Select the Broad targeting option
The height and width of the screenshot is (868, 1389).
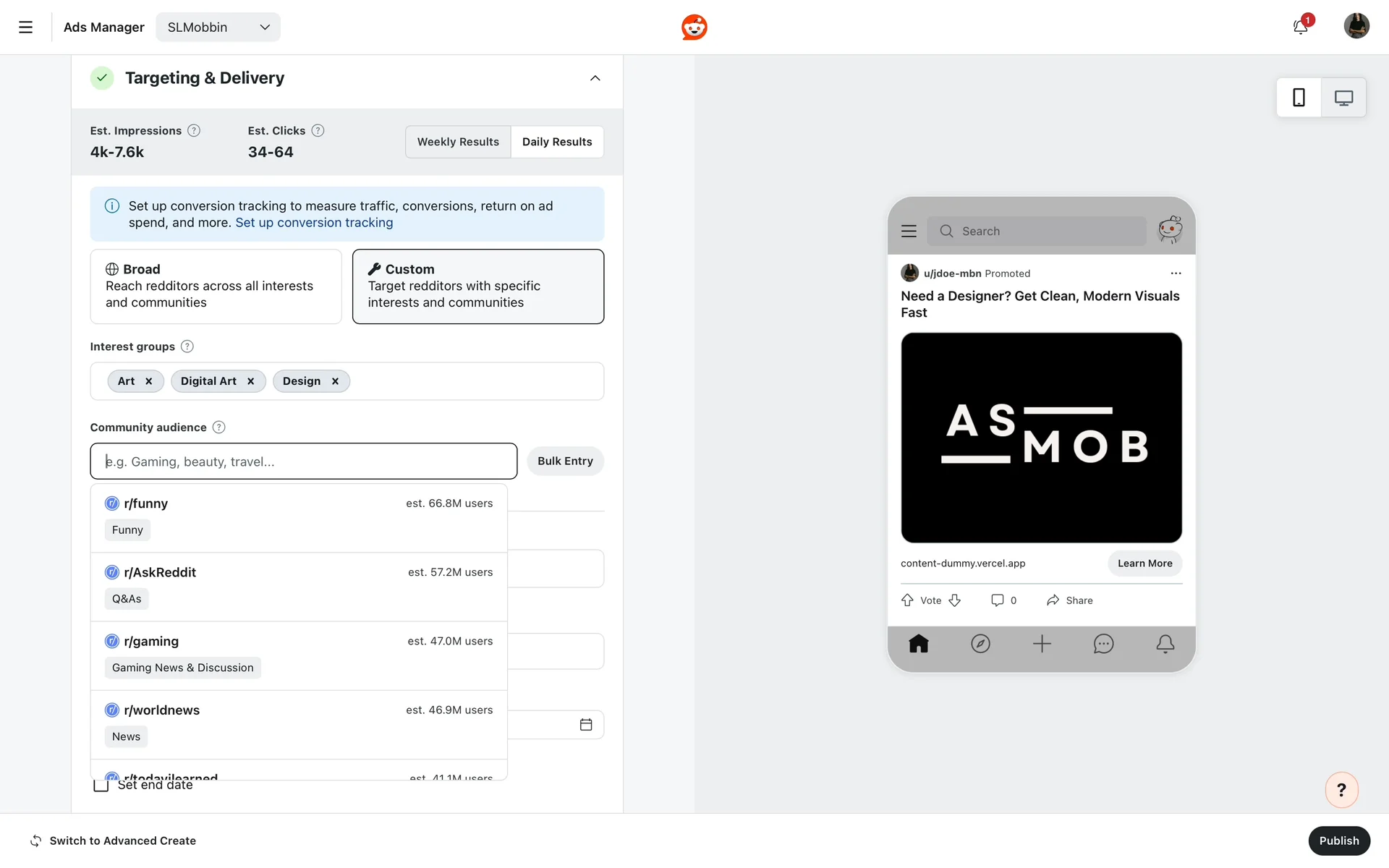coord(216,286)
